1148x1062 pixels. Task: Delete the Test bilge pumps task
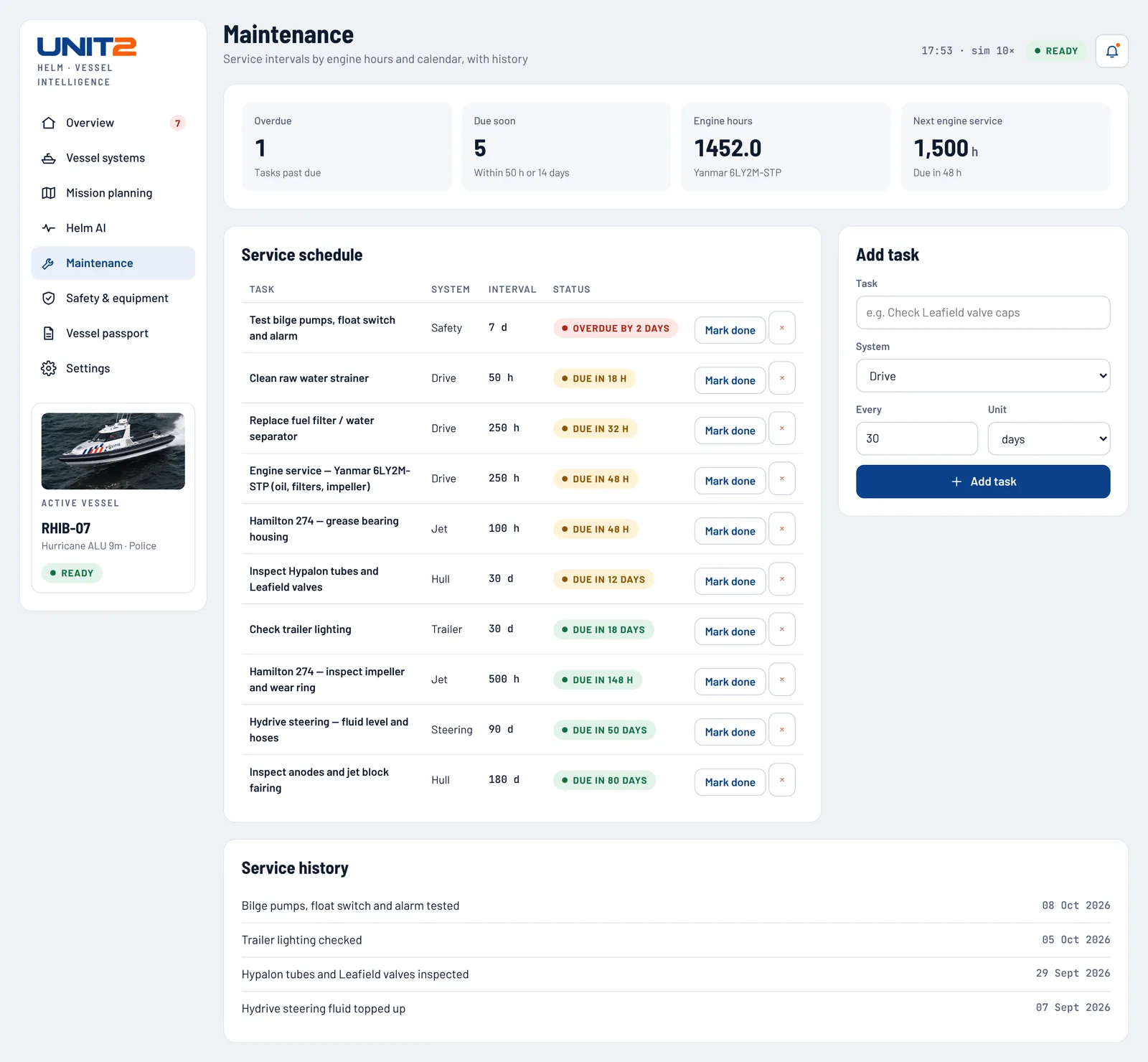click(x=781, y=328)
